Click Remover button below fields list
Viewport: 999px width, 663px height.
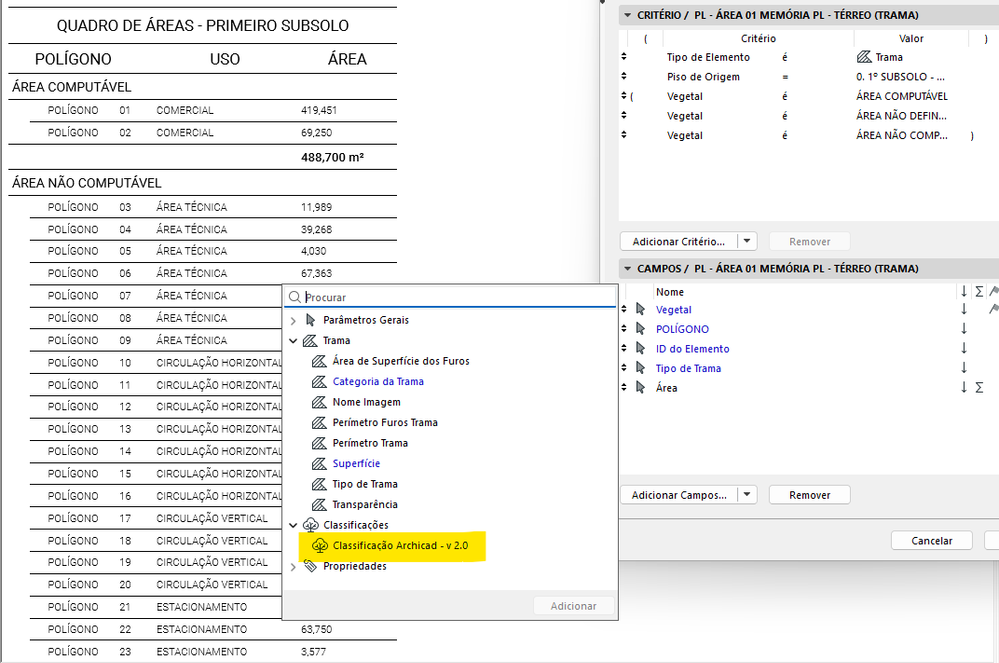click(809, 495)
